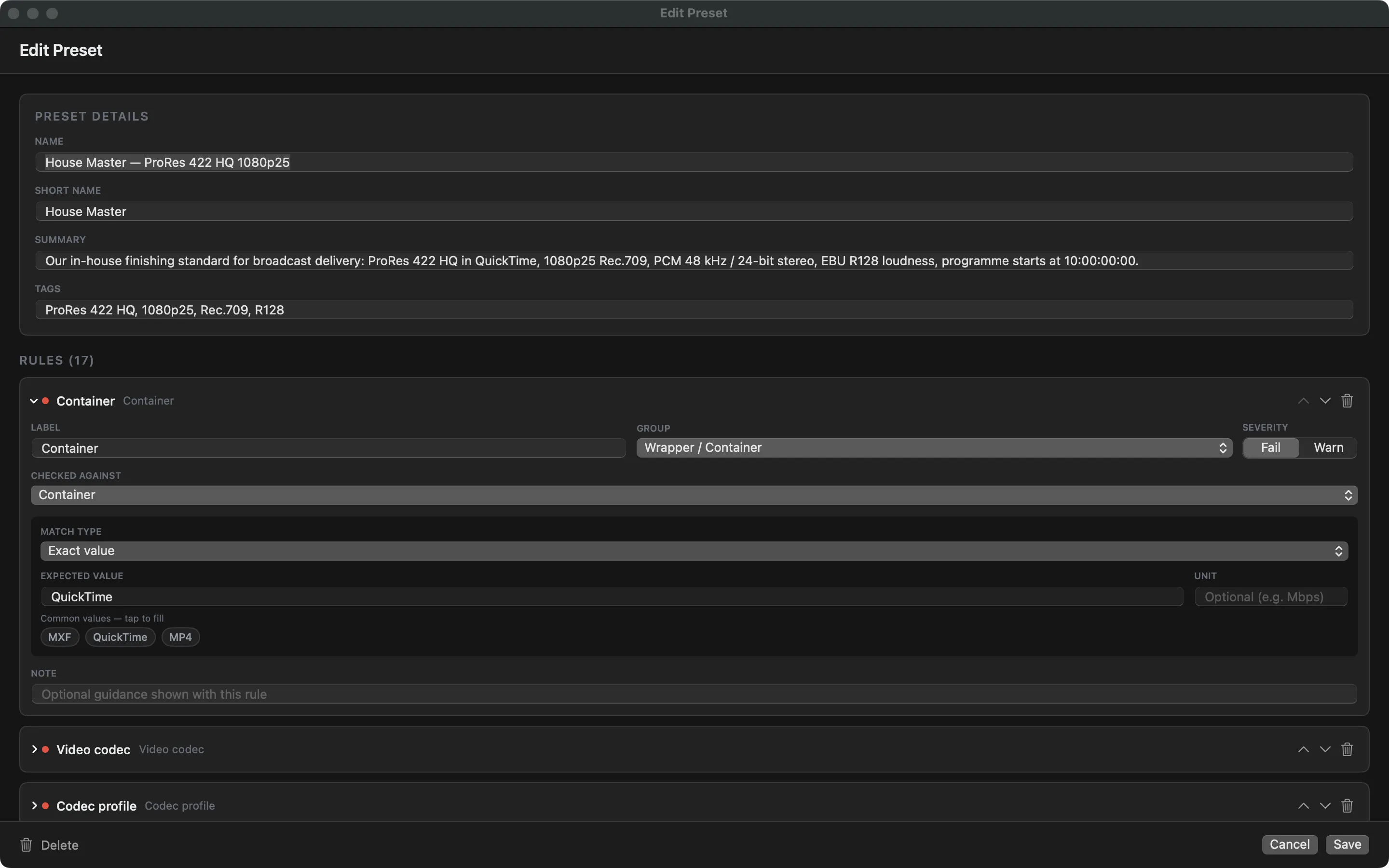Viewport: 1389px width, 868px height.
Task: Edit the rule Label field
Action: click(328, 448)
